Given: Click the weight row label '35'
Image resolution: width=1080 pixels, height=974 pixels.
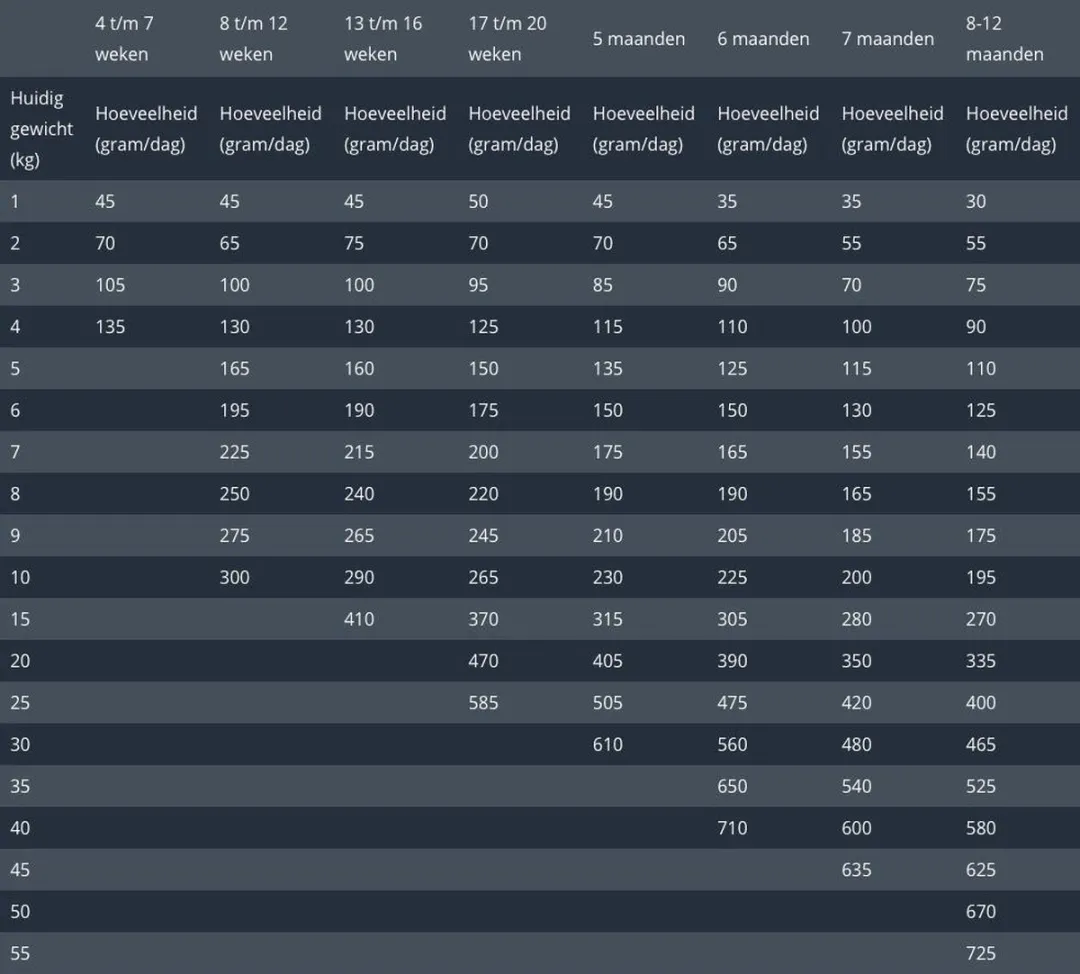Looking at the screenshot, I should [20, 786].
